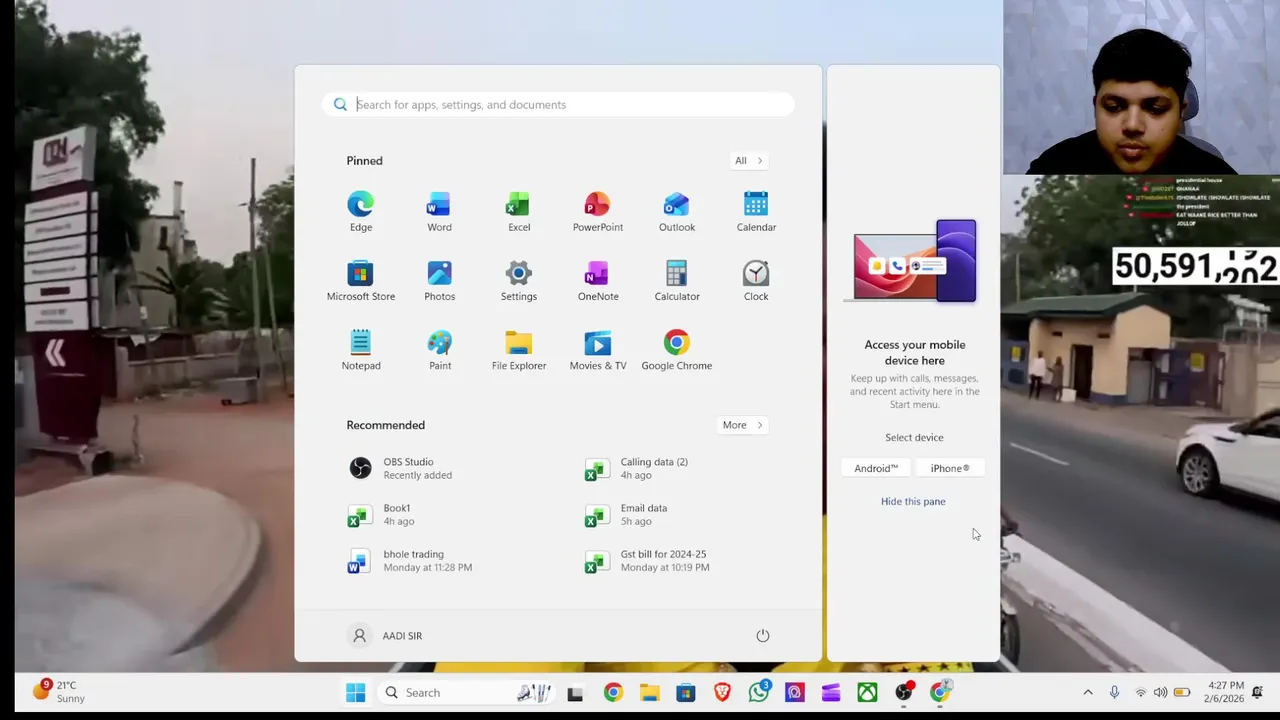
Task: Click the Windows Start button in taskbar
Action: point(355,692)
